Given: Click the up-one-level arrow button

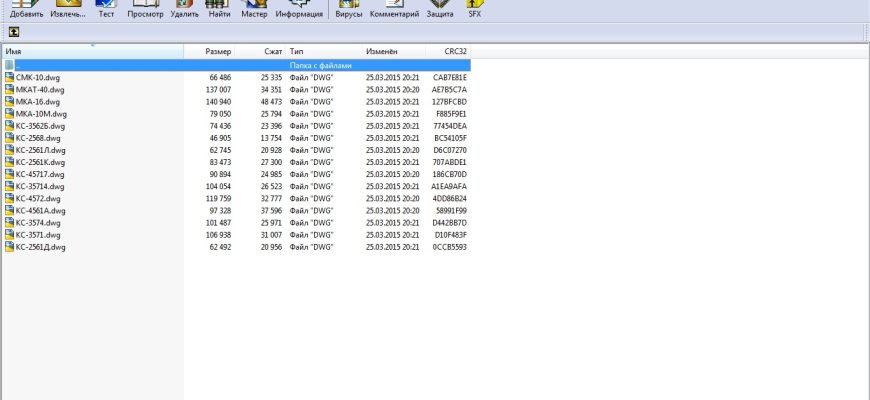Looking at the screenshot, I should 14,32.
